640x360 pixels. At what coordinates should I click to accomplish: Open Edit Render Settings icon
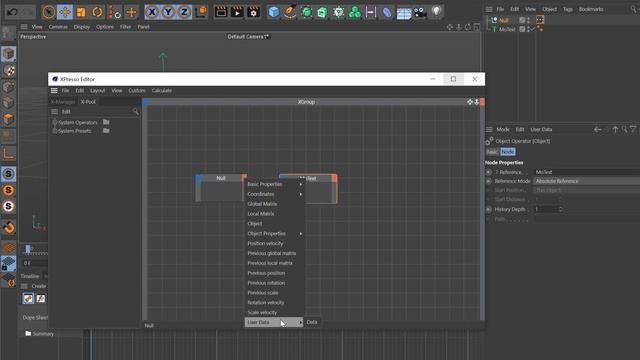tap(253, 12)
